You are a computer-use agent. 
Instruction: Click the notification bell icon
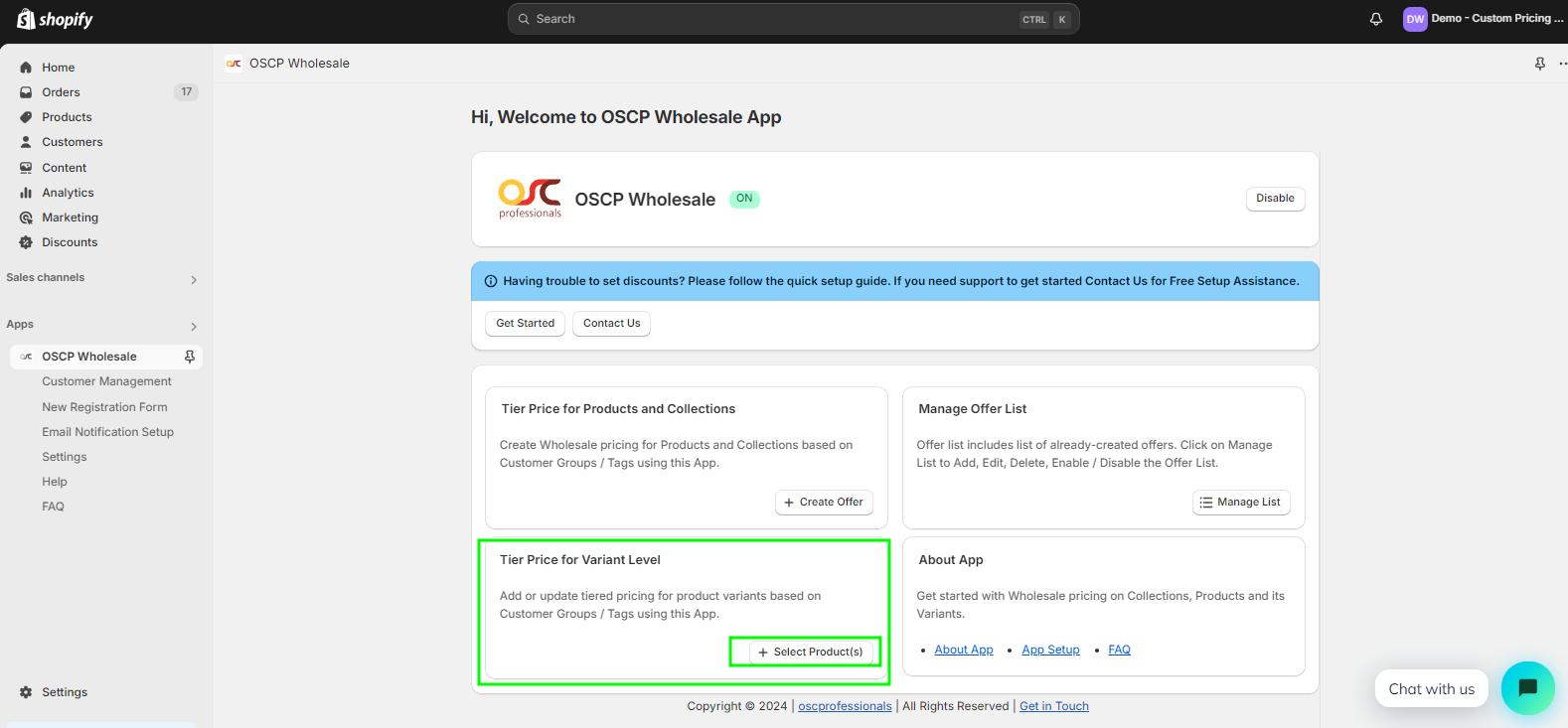1375,19
